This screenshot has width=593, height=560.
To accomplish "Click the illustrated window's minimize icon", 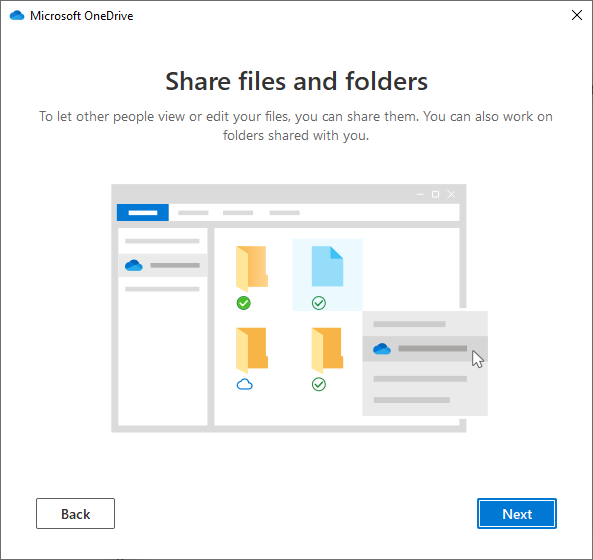I will 420,194.
